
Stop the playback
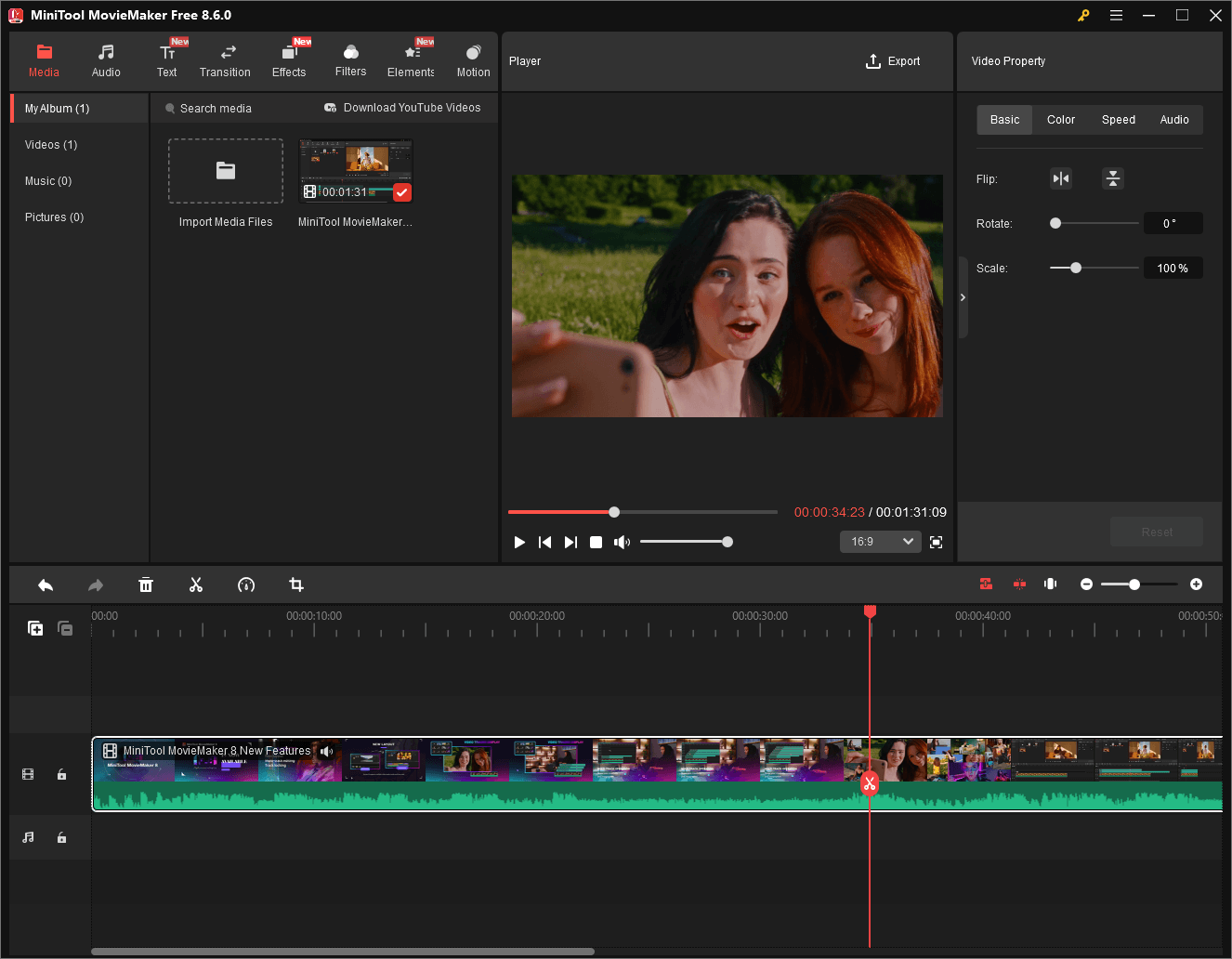[596, 542]
